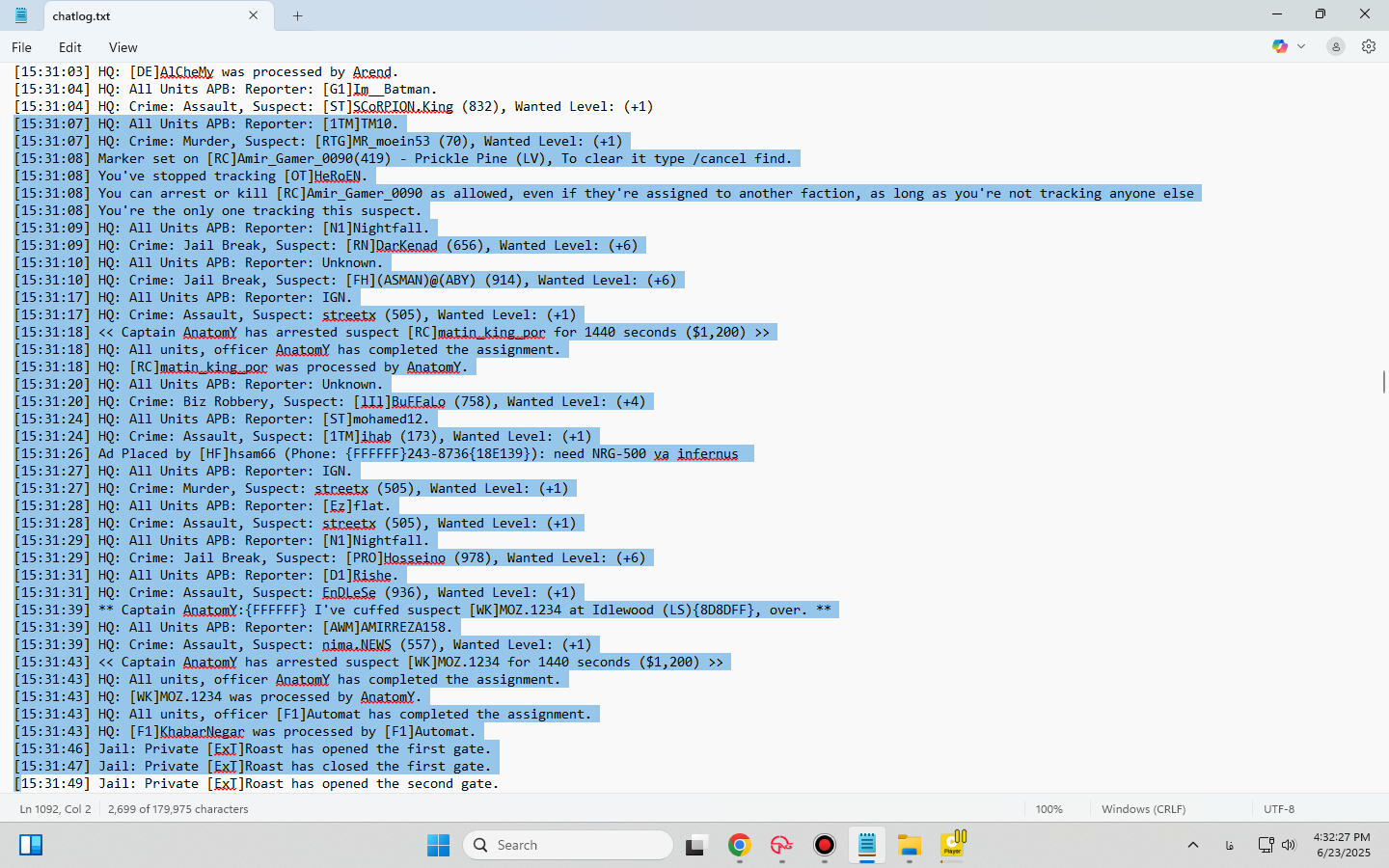1389x868 pixels.
Task: Click the 'Roast has opened the second gate' line
Action: [257, 784]
